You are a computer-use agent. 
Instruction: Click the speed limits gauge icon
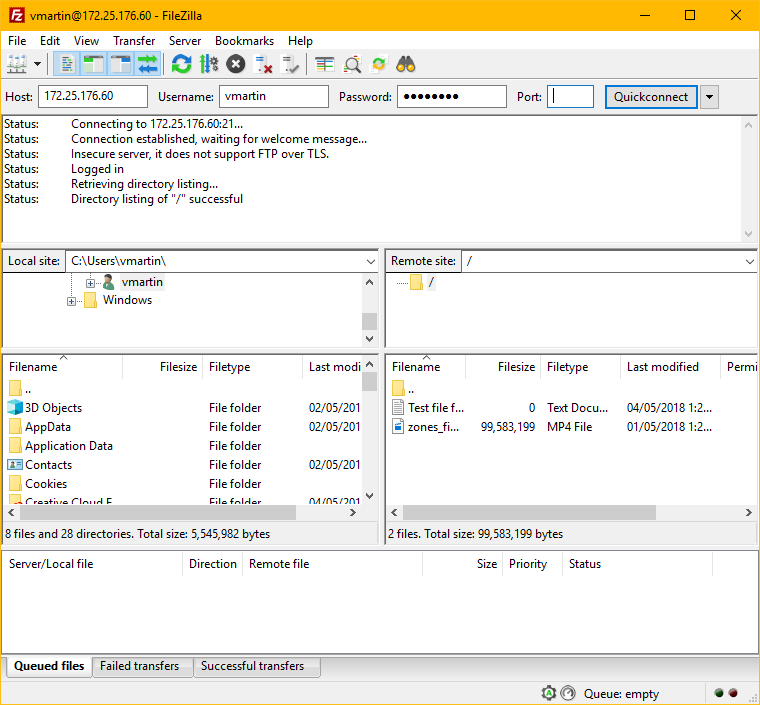[x=568, y=693]
